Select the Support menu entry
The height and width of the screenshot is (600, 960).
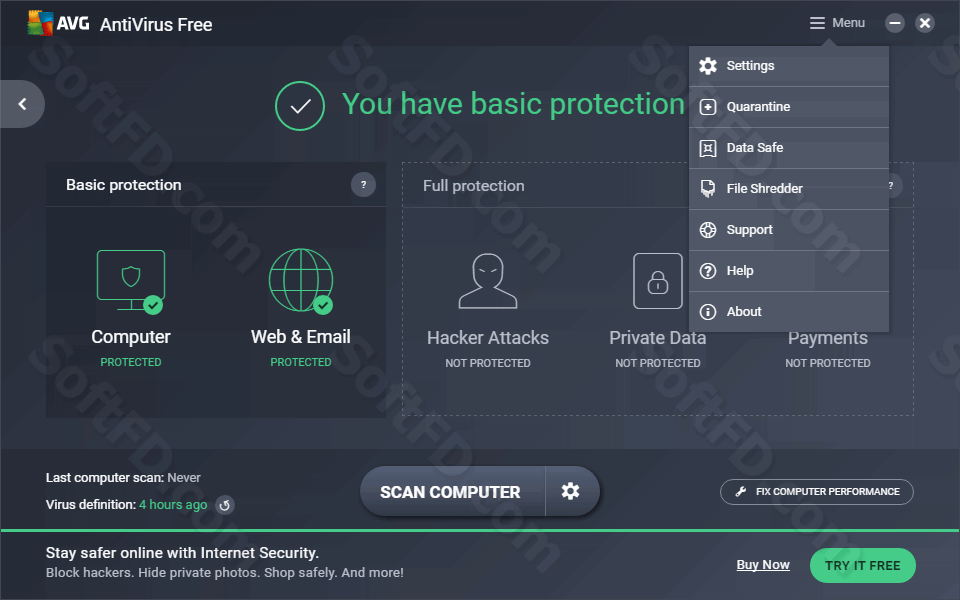coord(789,230)
